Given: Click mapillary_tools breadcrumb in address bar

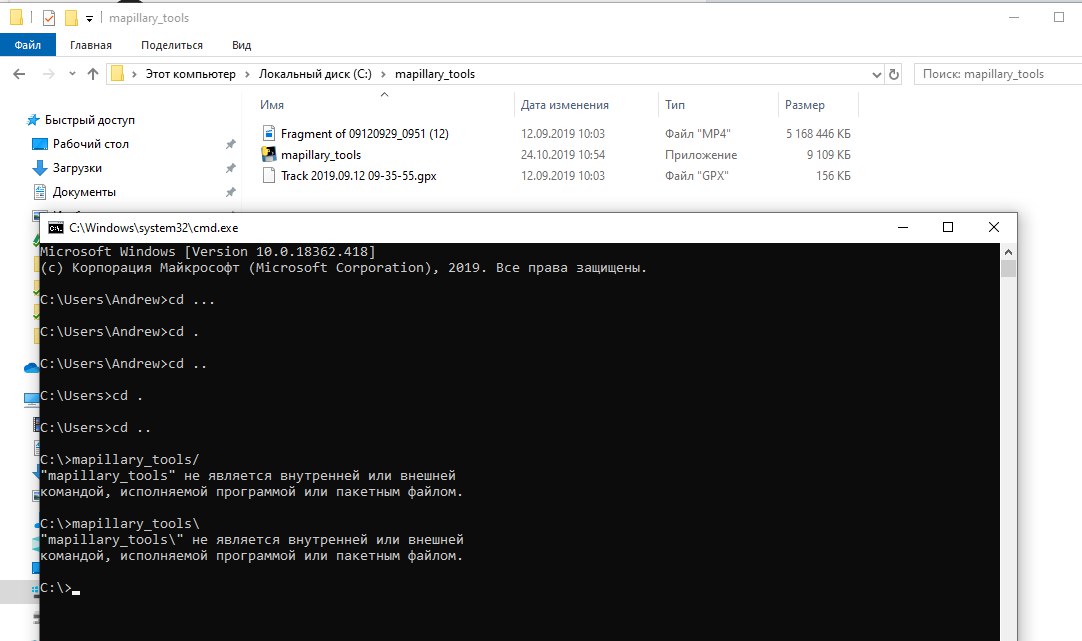Looking at the screenshot, I should click(x=435, y=74).
